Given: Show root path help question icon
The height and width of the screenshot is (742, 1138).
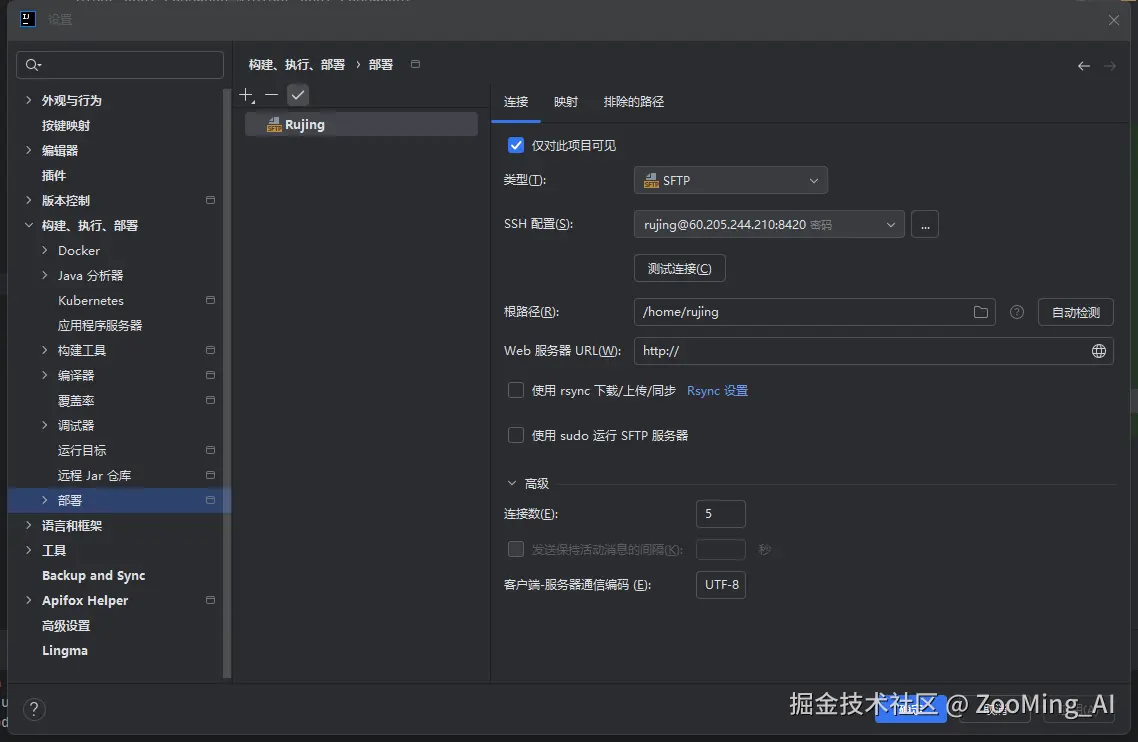Looking at the screenshot, I should (1017, 312).
